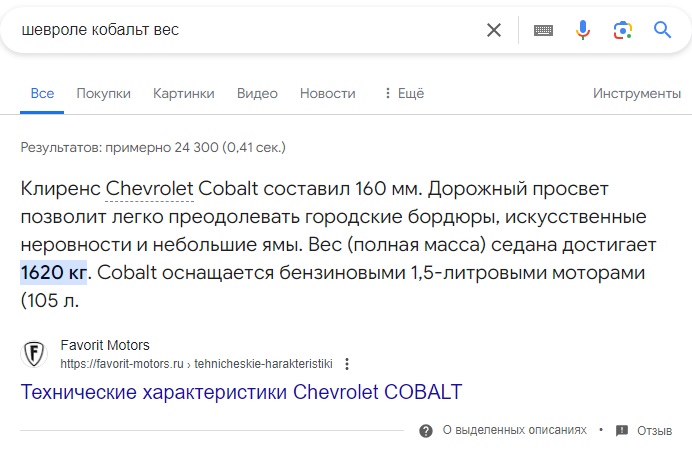Click the blue magnifier search icon
The height and width of the screenshot is (451, 692).
[x=662, y=30]
